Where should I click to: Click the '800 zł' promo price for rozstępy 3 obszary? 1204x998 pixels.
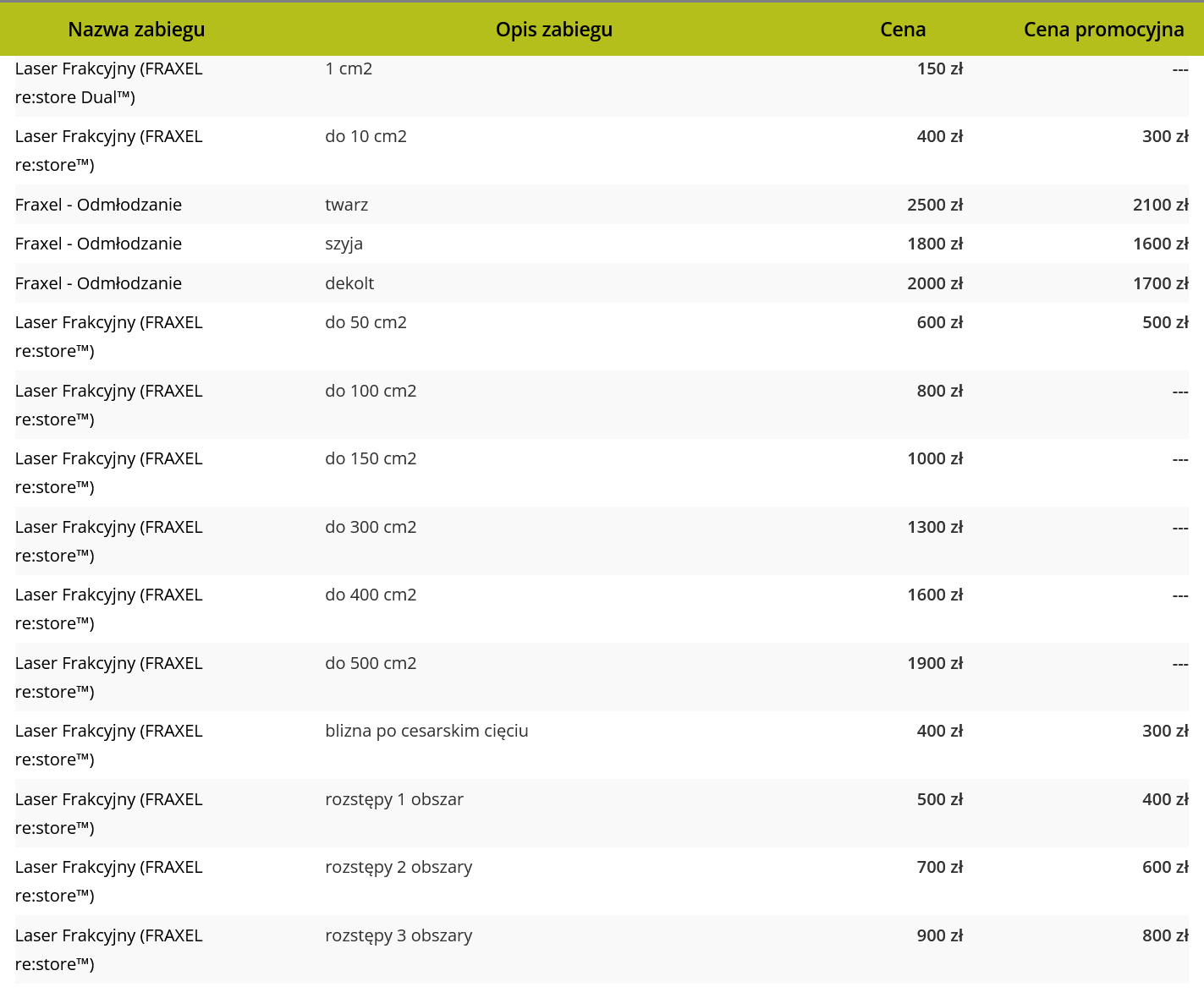pyautogui.click(x=1165, y=935)
